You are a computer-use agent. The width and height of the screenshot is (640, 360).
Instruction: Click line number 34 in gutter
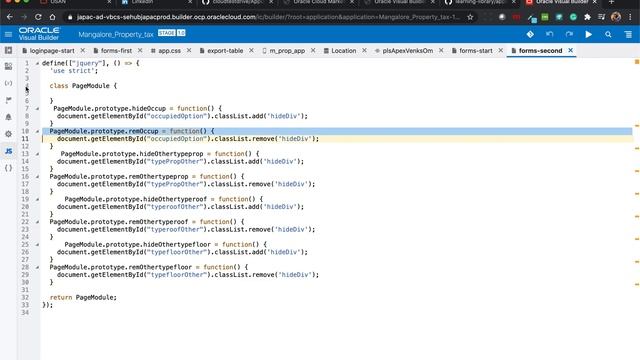coord(25,313)
